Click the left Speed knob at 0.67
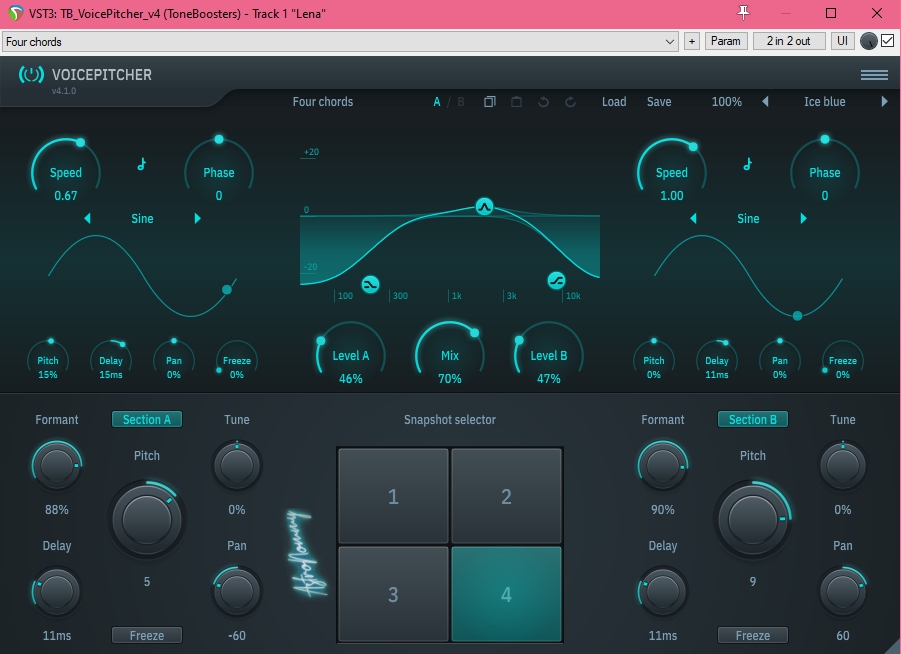This screenshot has height=654, width=901. tap(66, 172)
